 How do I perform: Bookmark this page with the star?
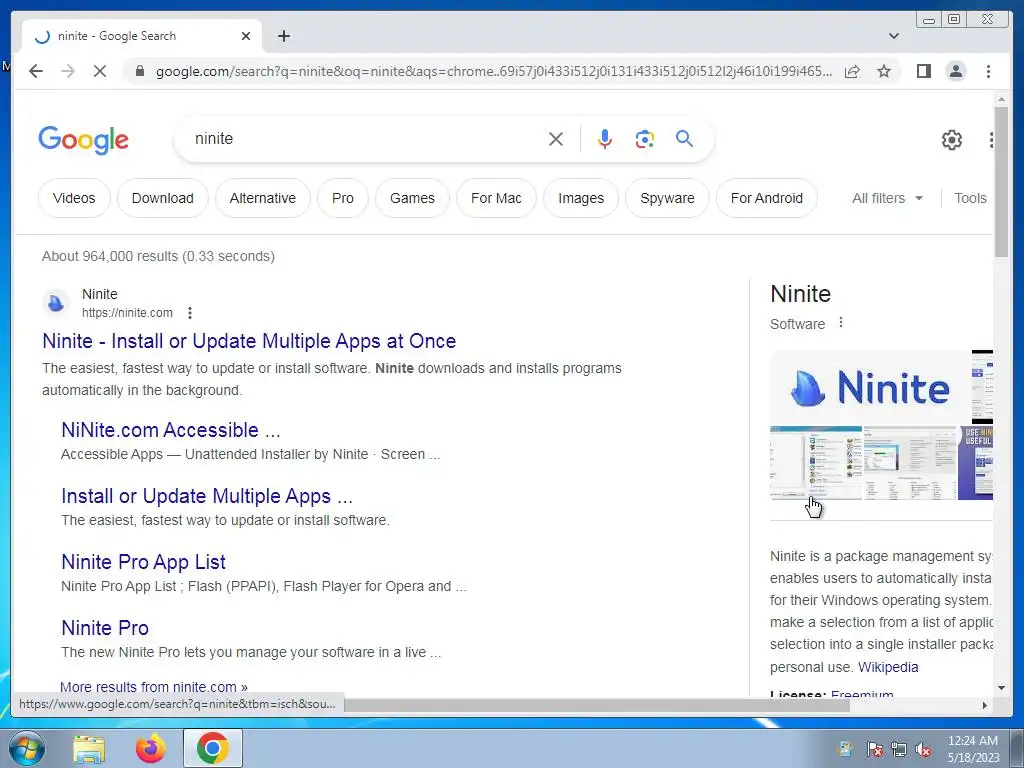tap(884, 71)
